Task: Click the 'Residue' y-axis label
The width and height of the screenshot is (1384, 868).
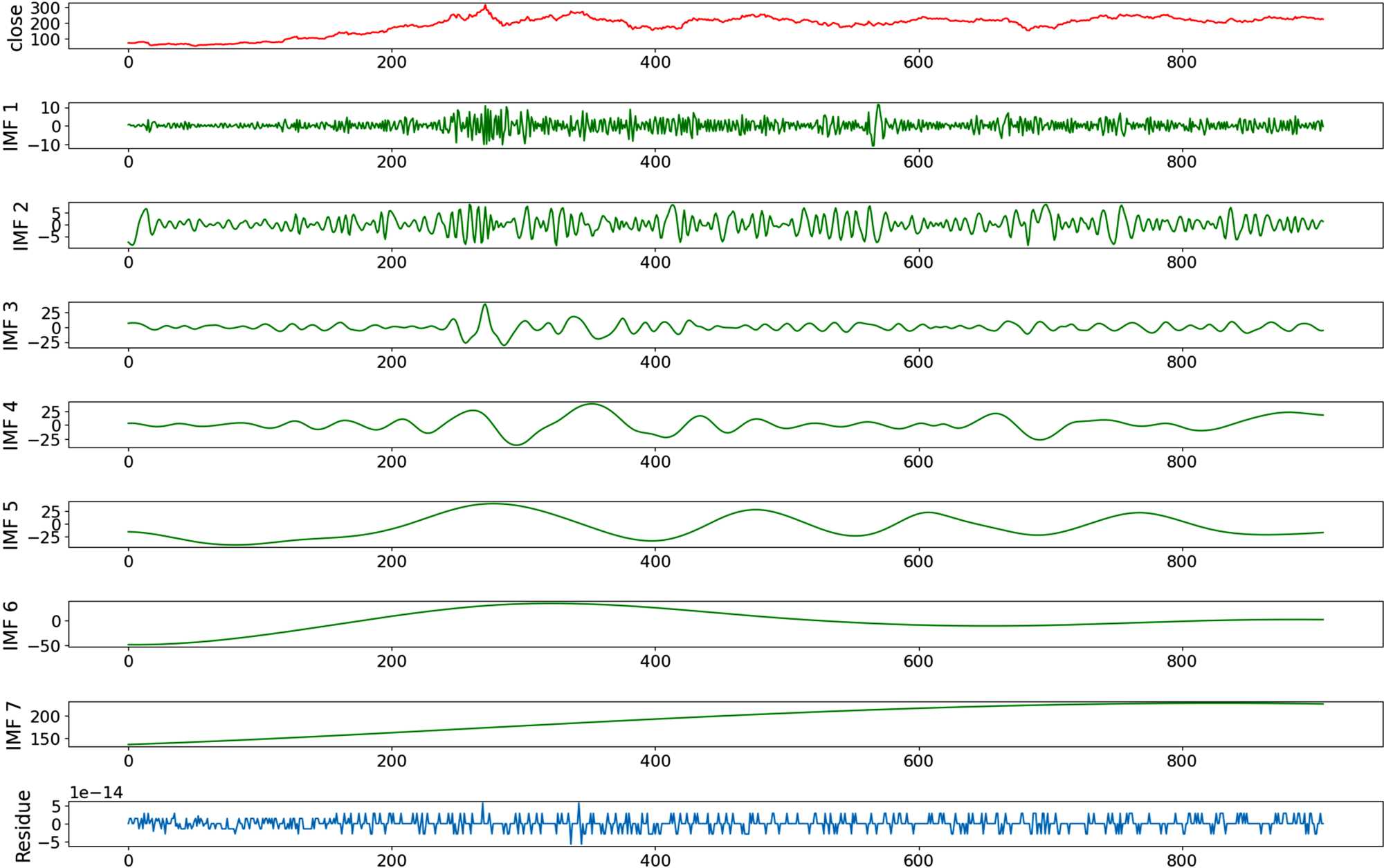Action: (23, 826)
